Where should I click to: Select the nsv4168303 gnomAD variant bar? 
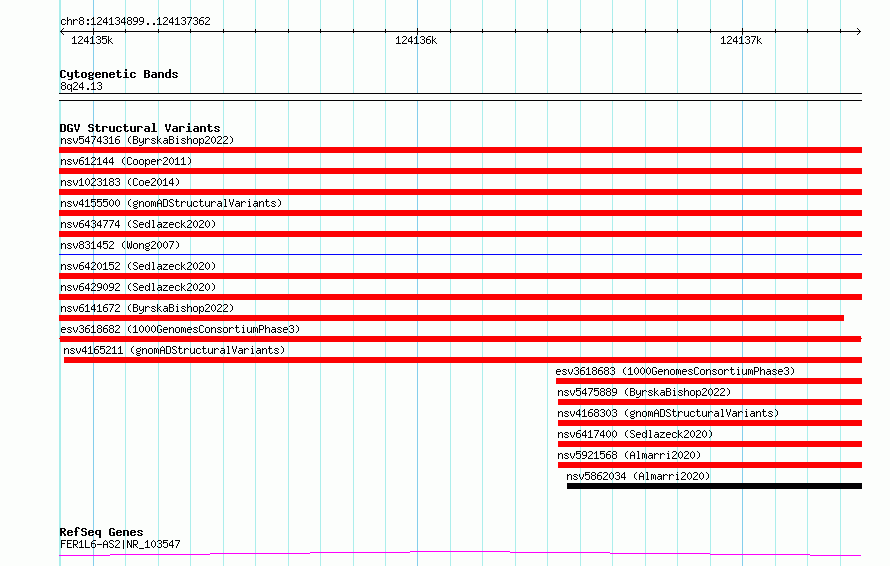click(x=710, y=423)
